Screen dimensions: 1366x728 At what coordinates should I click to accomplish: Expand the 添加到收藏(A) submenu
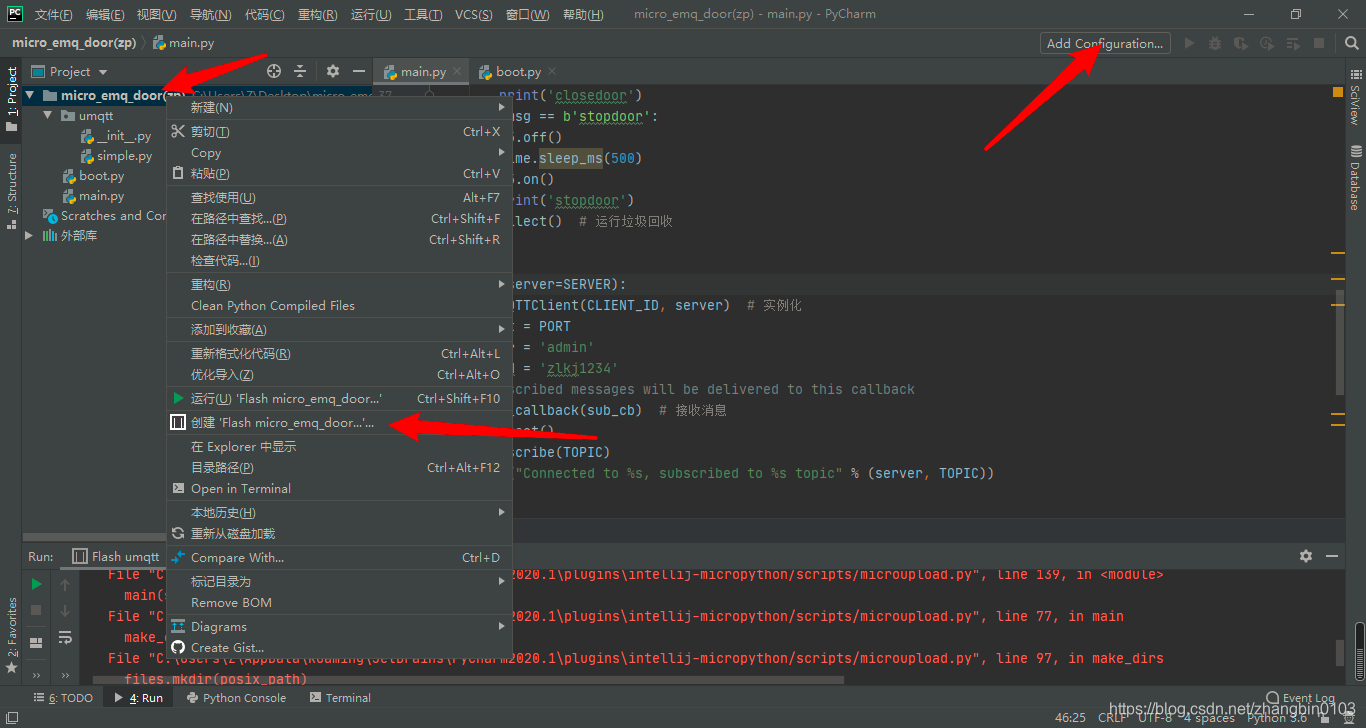click(339, 330)
